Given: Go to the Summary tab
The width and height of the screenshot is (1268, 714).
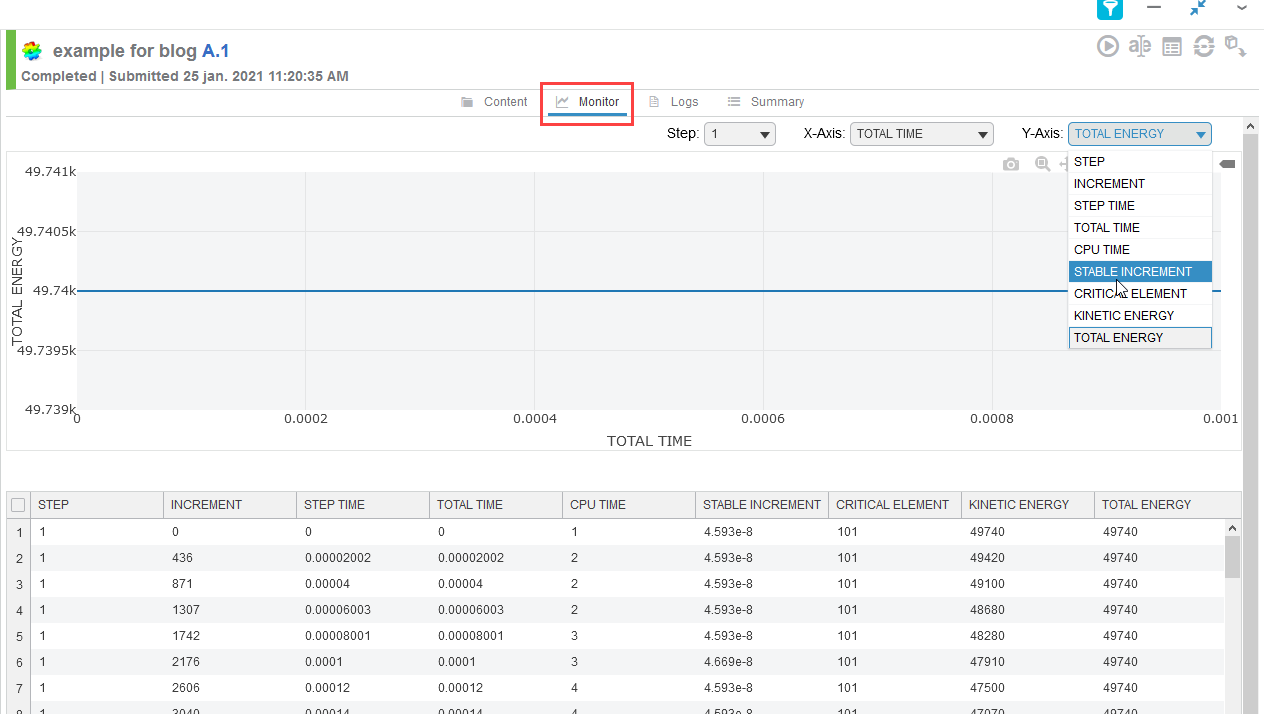Looking at the screenshot, I should [766, 102].
